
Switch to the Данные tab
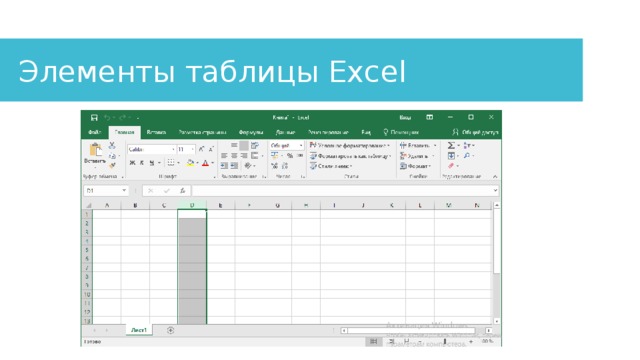pyautogui.click(x=285, y=132)
